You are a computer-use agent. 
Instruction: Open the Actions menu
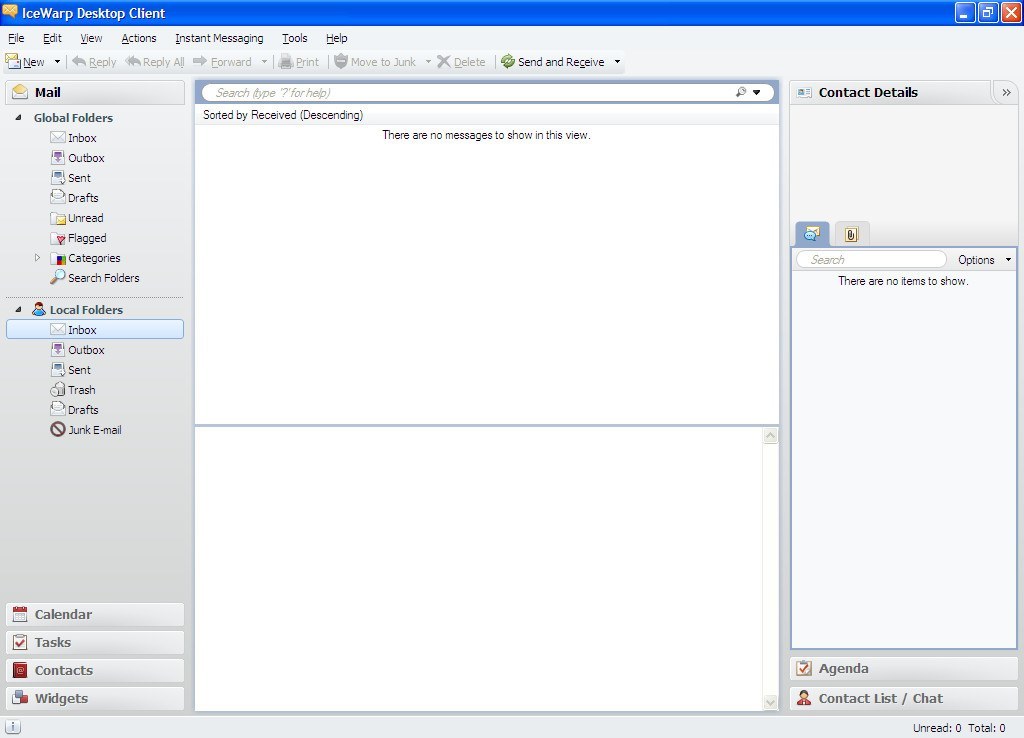(139, 38)
